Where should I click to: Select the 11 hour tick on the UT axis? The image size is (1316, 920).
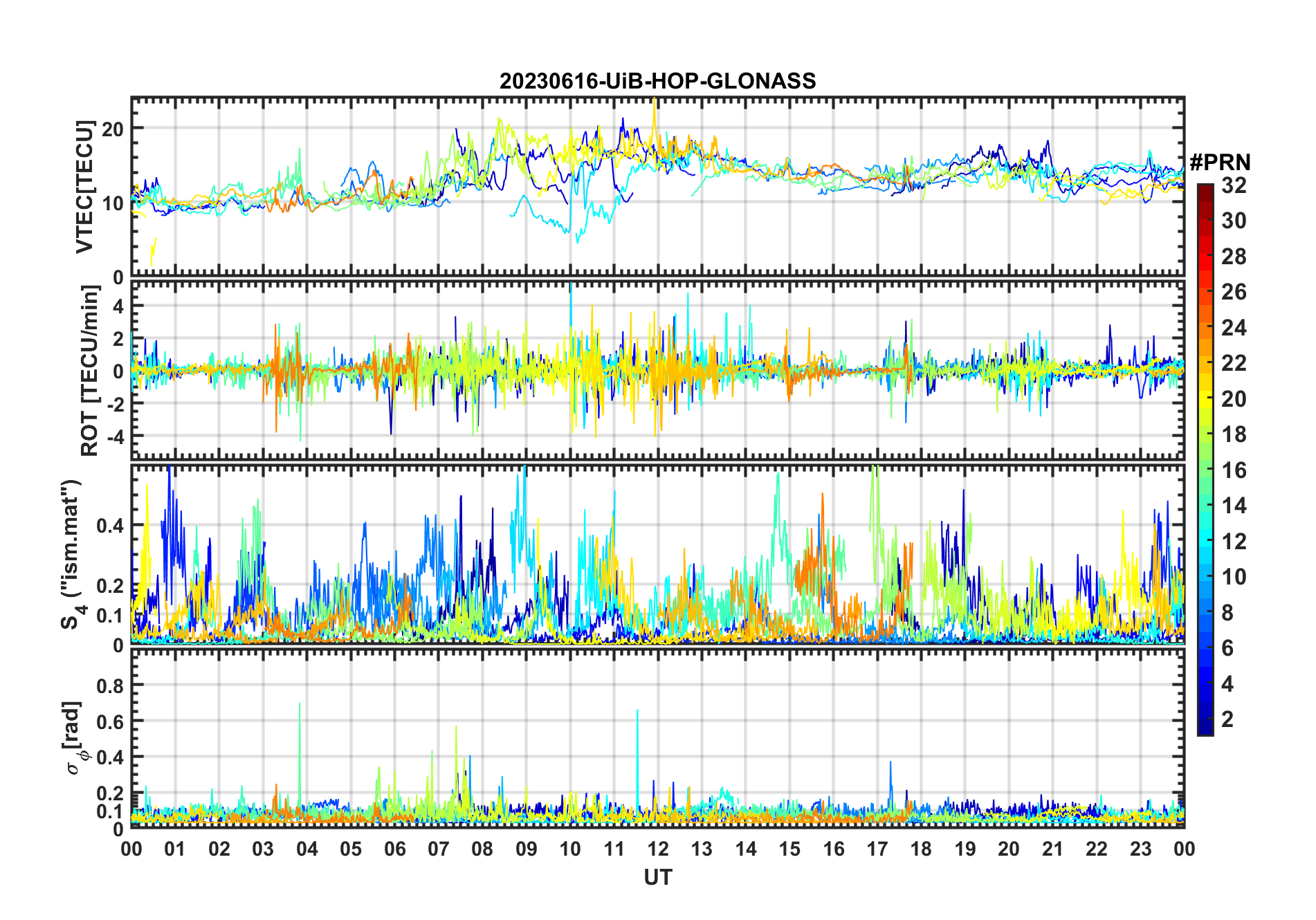tap(614, 849)
